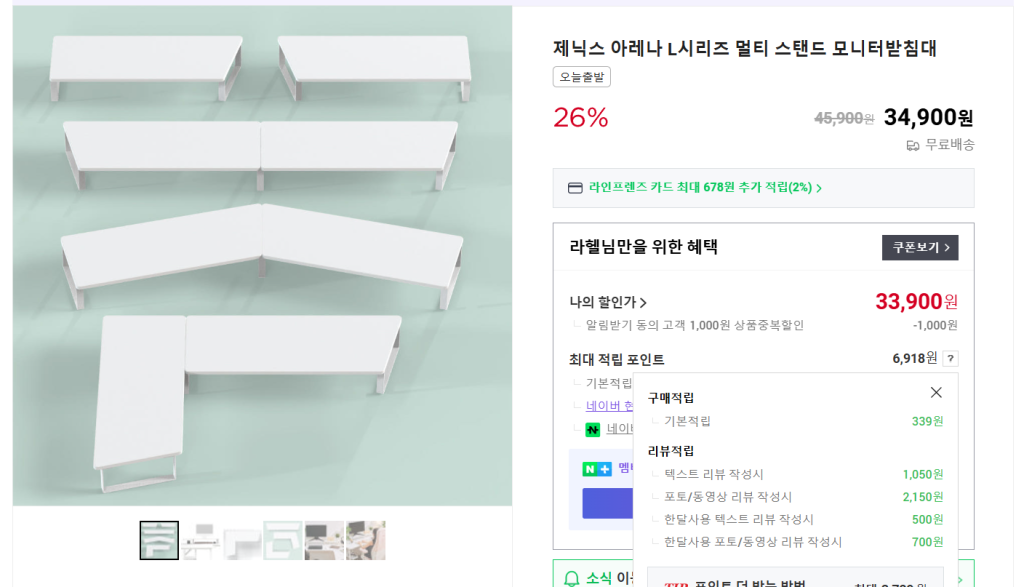Click the credit card icon

[x=575, y=188]
